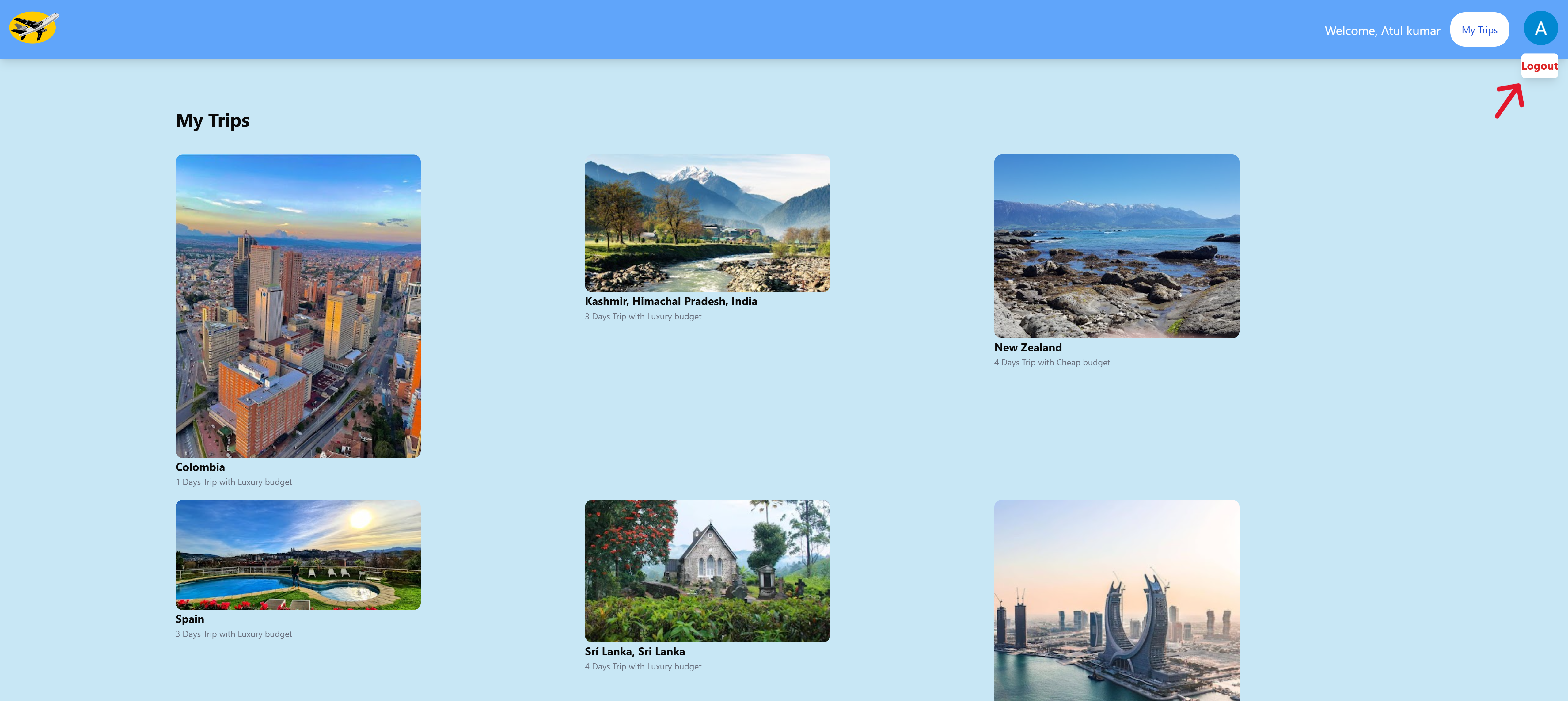The height and width of the screenshot is (701, 1568).
Task: Open the New Zealand trip photo
Action: 1116,246
